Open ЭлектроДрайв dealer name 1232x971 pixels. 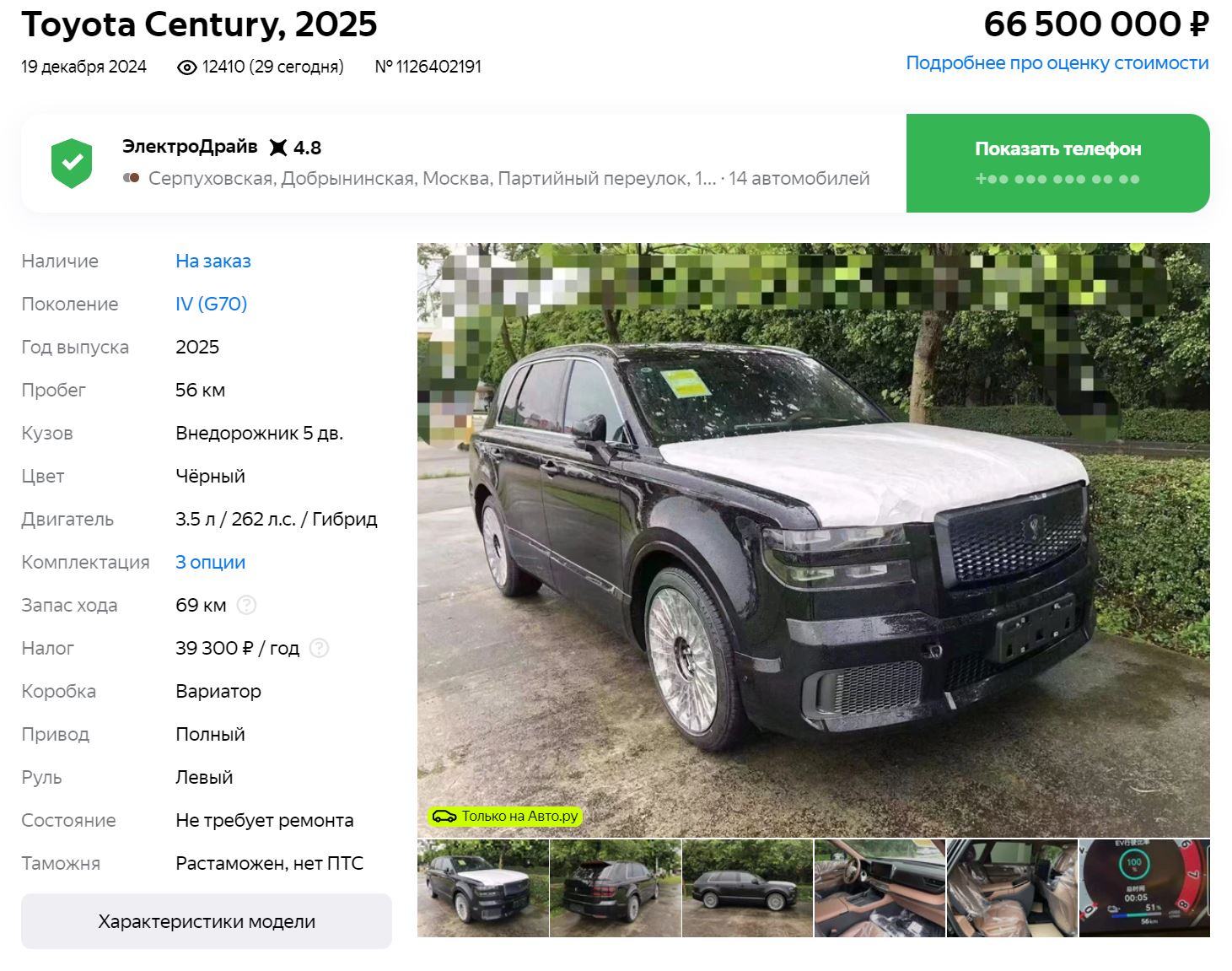190,147
